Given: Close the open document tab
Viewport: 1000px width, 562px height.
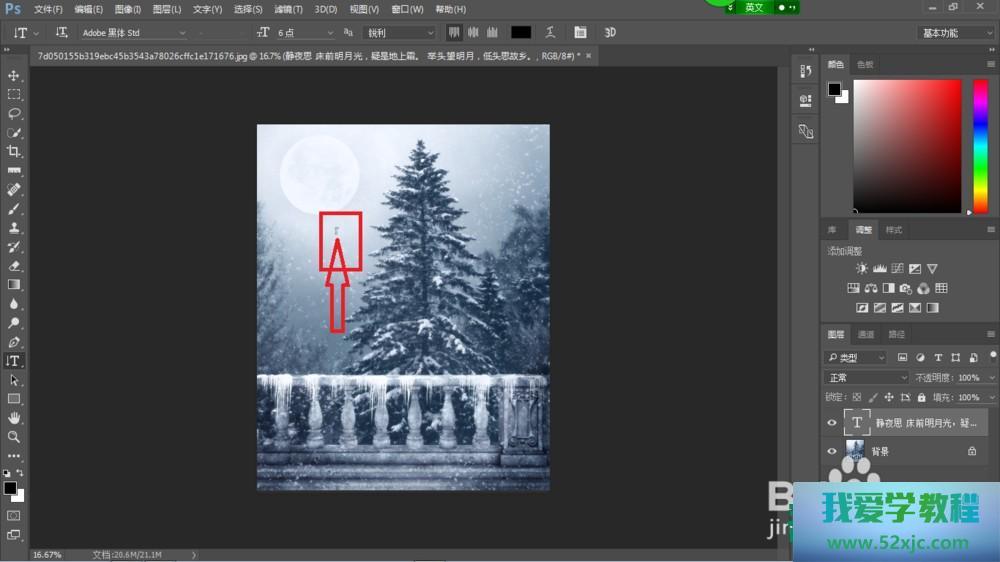Looking at the screenshot, I should 589,55.
